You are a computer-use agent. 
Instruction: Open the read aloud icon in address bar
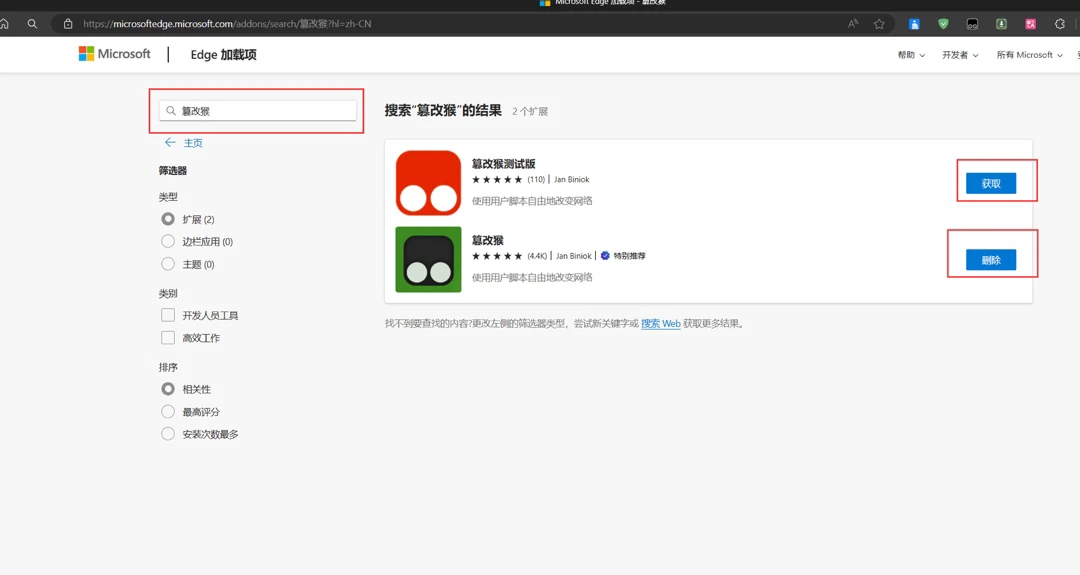click(853, 24)
